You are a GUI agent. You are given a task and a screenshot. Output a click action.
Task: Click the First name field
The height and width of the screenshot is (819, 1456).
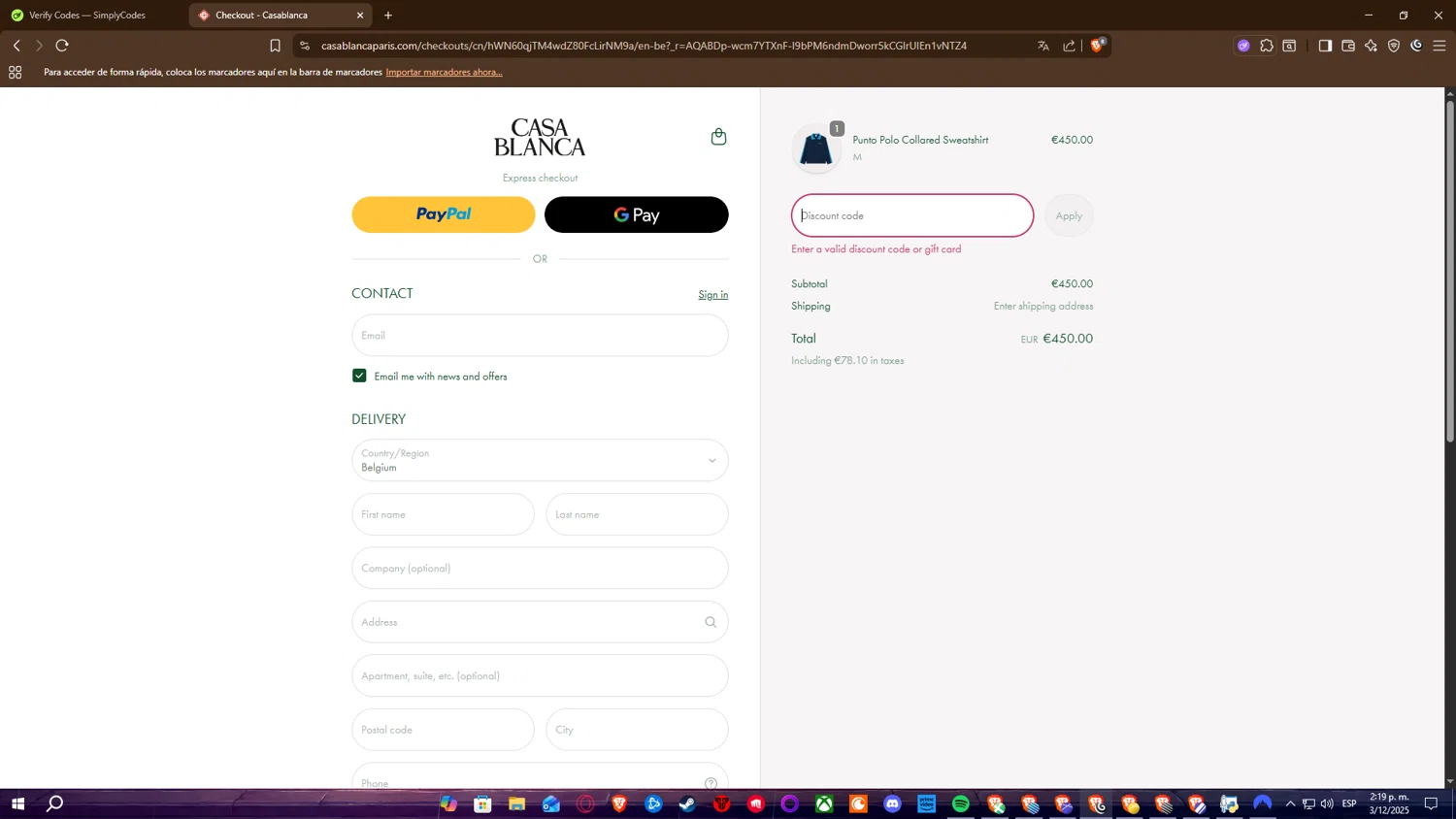coord(443,514)
